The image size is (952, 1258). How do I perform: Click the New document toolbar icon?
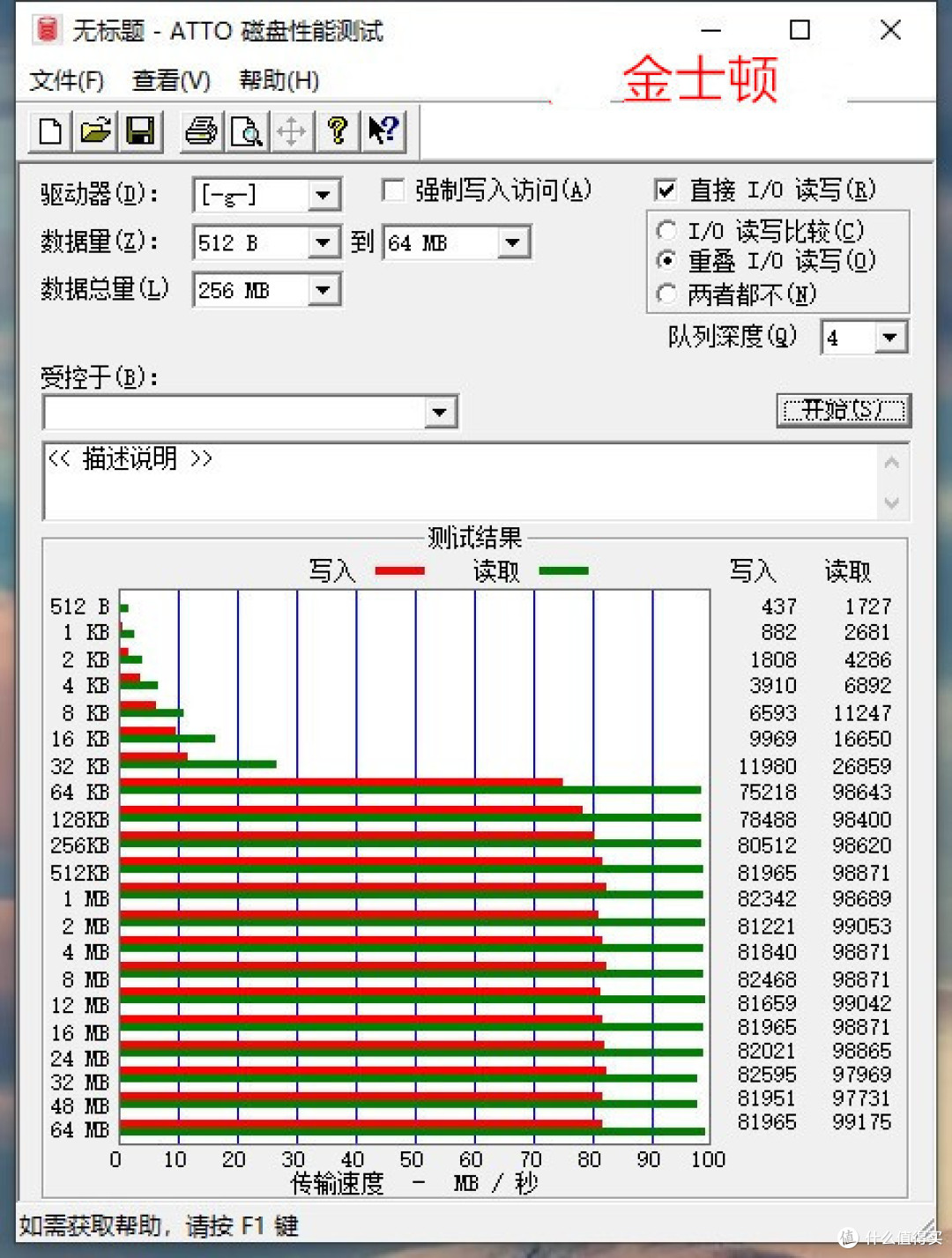[x=51, y=131]
